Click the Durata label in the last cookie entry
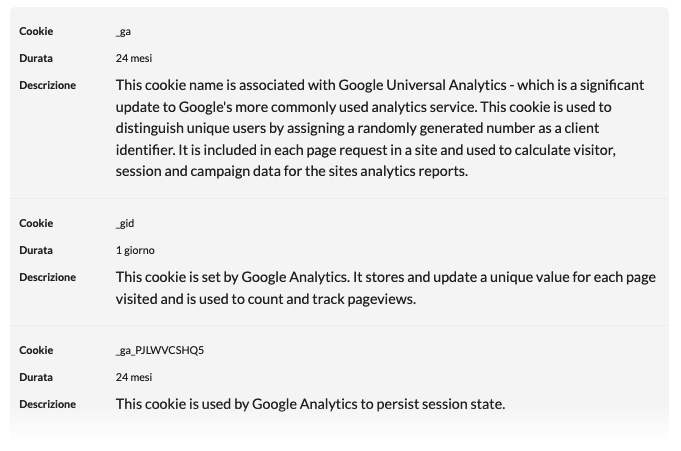 pyautogui.click(x=36, y=377)
